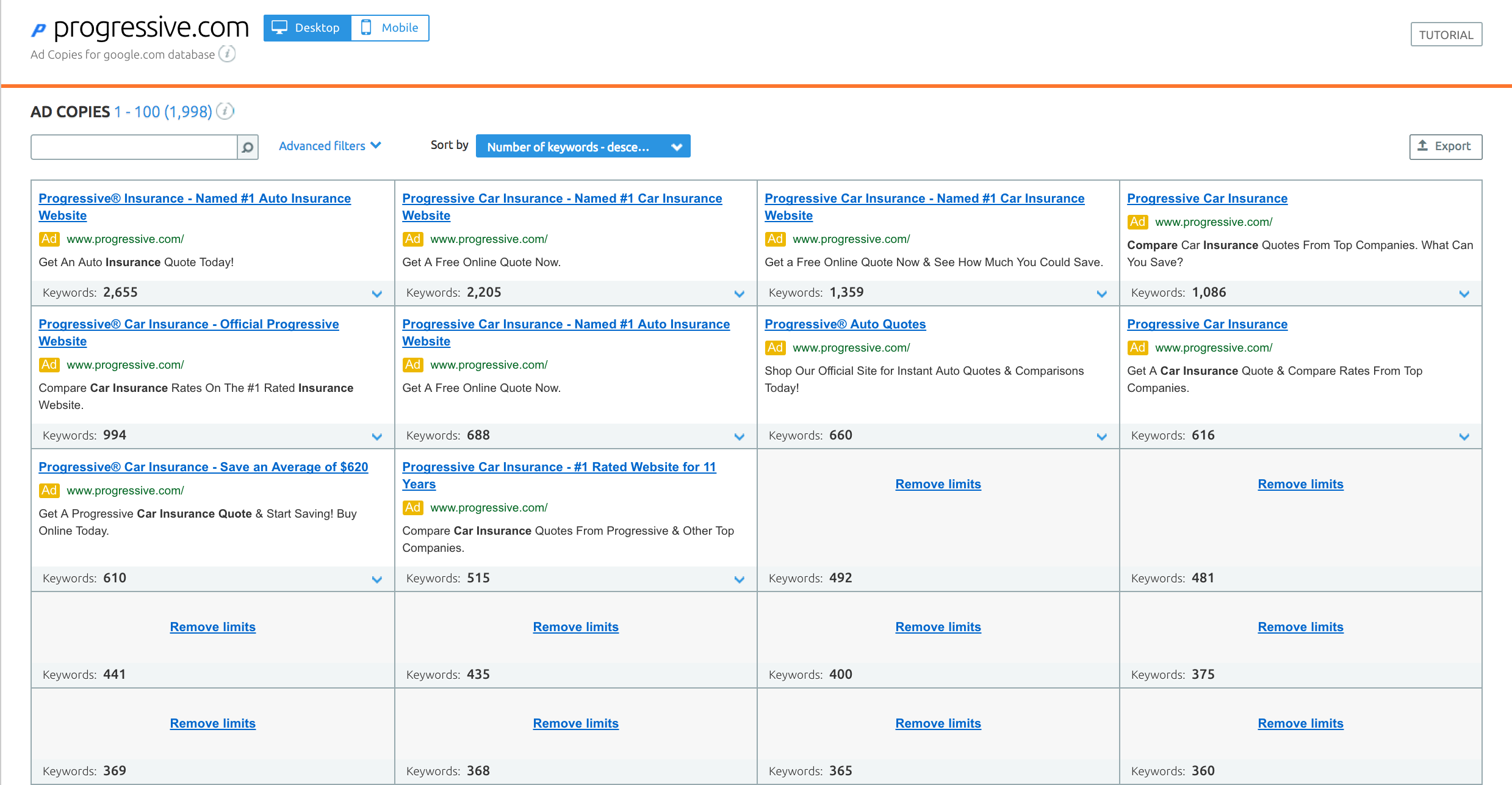This screenshot has height=785, width=1512.
Task: Click Ad badge in Progressive Auto Quotes card
Action: [775, 347]
